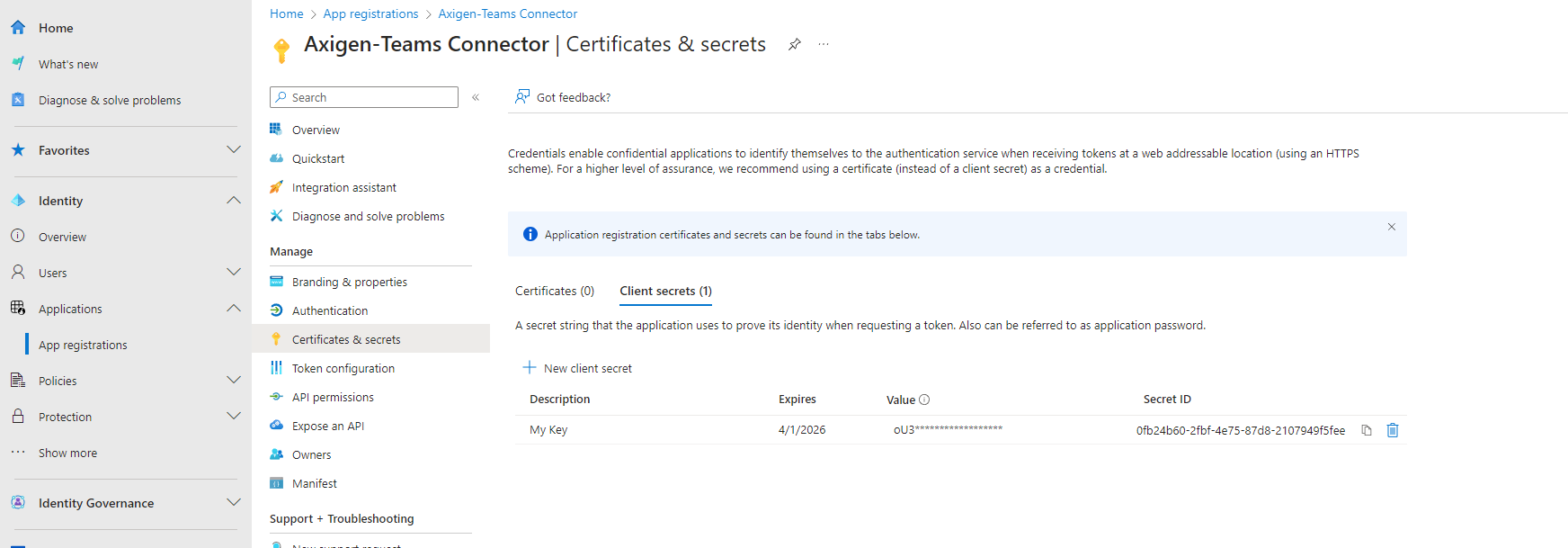Copy the Secret ID to clipboard
The width and height of the screenshot is (1568, 548).
click(1366, 430)
